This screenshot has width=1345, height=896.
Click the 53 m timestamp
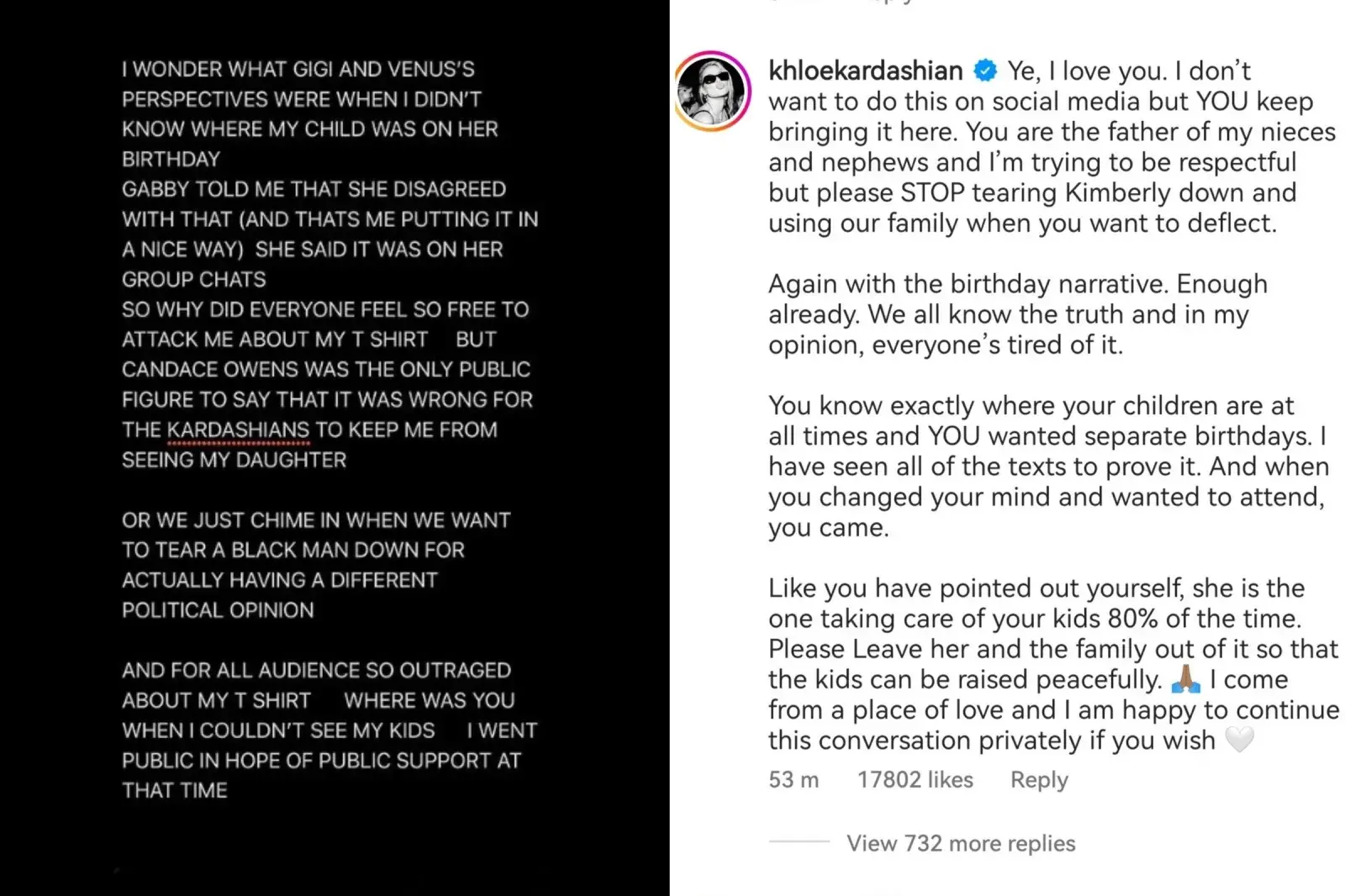[x=793, y=780]
